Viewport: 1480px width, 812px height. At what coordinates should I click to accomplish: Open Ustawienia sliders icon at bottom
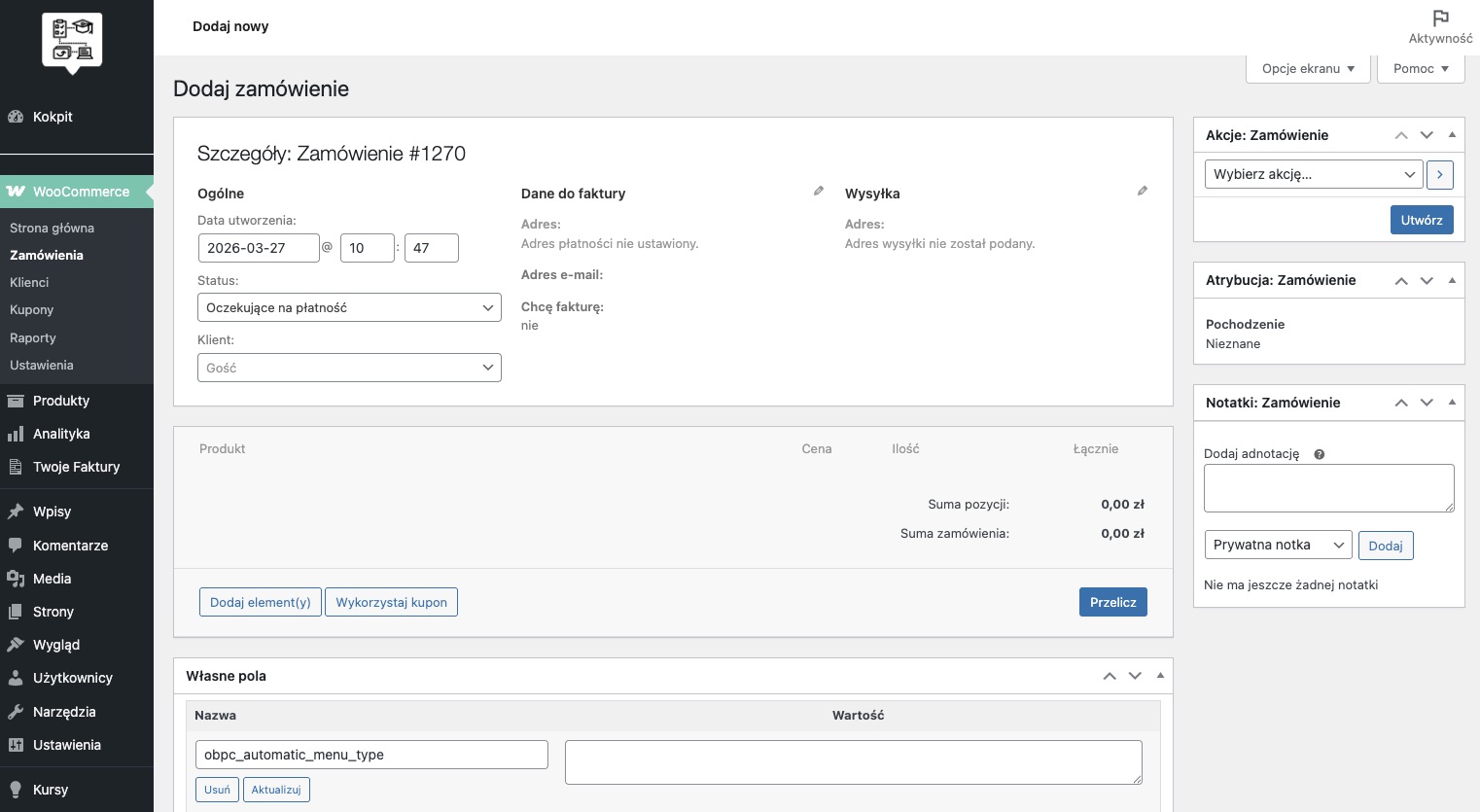click(16, 745)
